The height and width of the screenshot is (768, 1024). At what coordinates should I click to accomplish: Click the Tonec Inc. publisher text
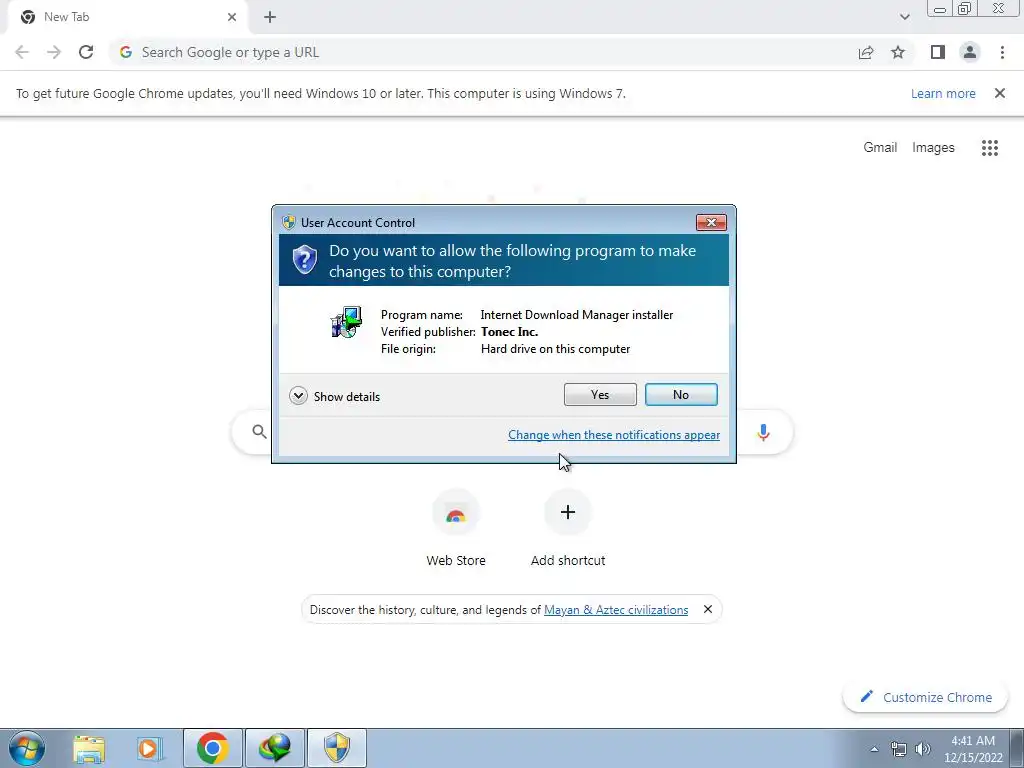point(509,332)
